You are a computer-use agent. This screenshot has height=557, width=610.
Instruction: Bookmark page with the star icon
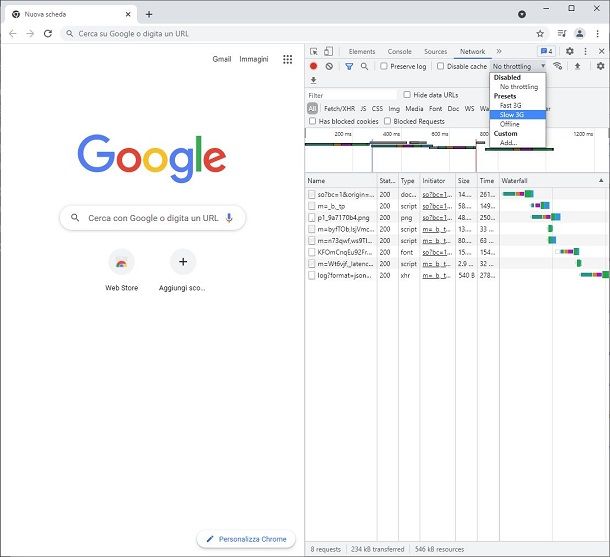click(x=540, y=33)
